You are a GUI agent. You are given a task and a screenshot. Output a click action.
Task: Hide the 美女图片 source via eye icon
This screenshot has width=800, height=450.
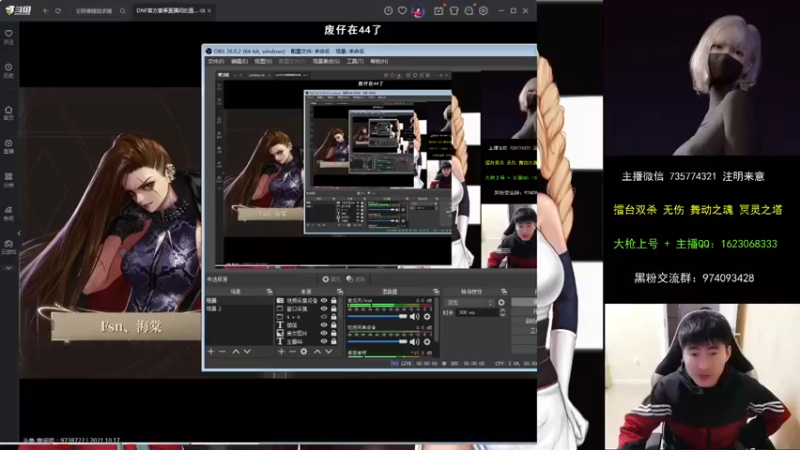[323, 333]
